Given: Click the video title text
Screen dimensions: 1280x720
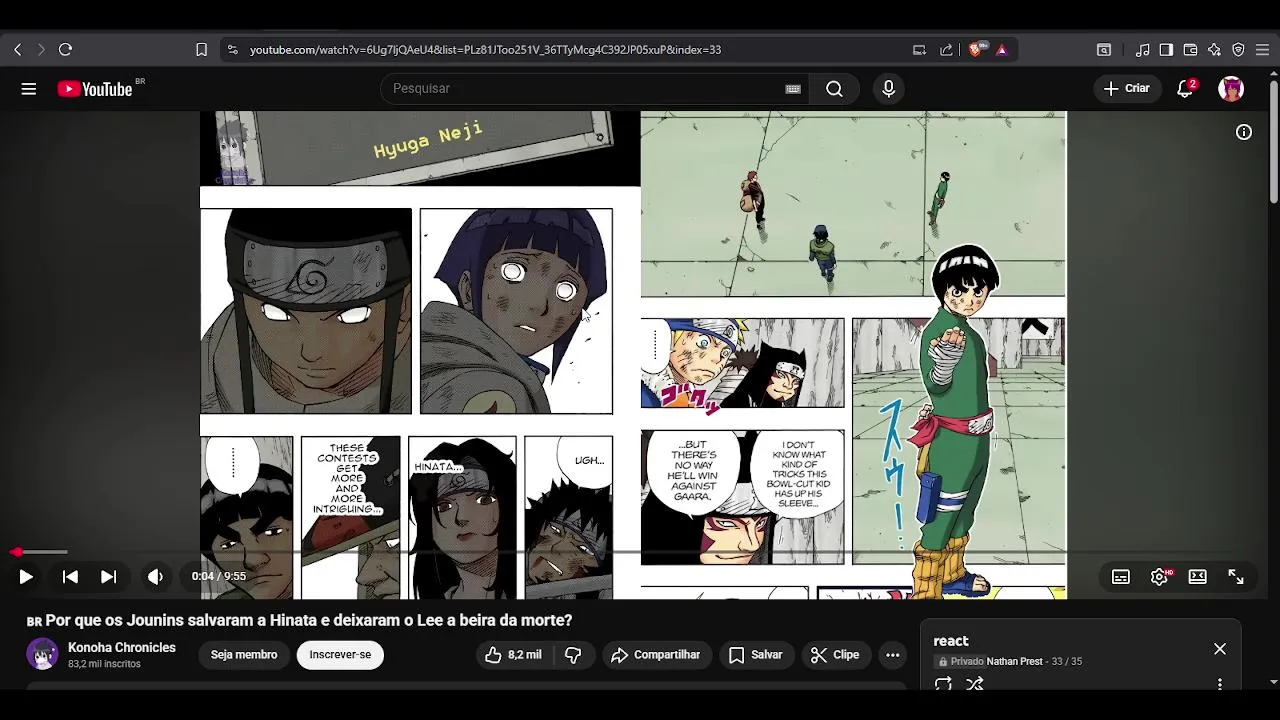Looking at the screenshot, I should point(309,620).
